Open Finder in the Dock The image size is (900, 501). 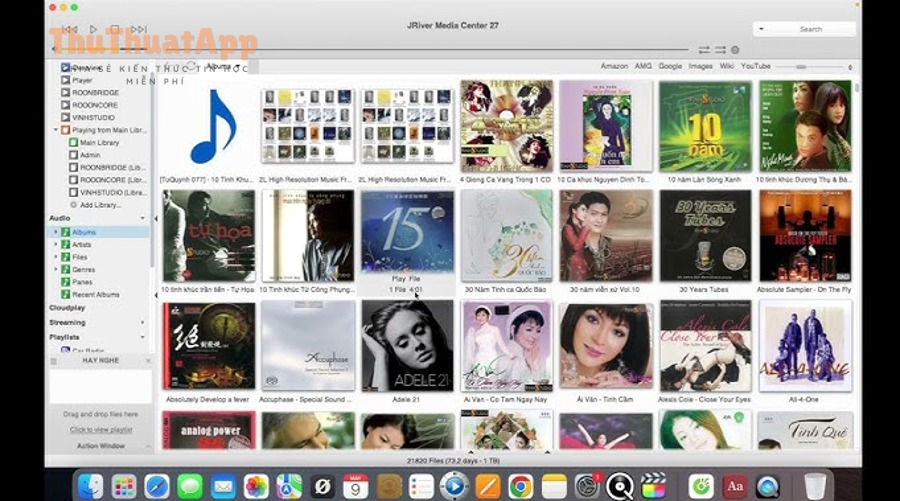click(x=90, y=487)
